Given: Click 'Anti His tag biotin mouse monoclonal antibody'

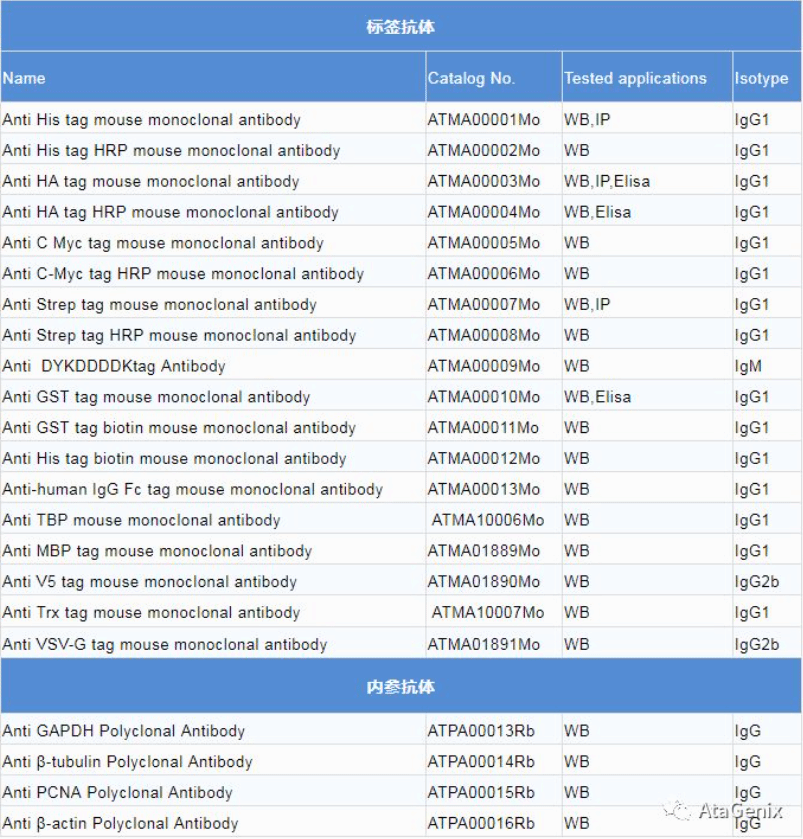Looking at the screenshot, I should [174, 458].
